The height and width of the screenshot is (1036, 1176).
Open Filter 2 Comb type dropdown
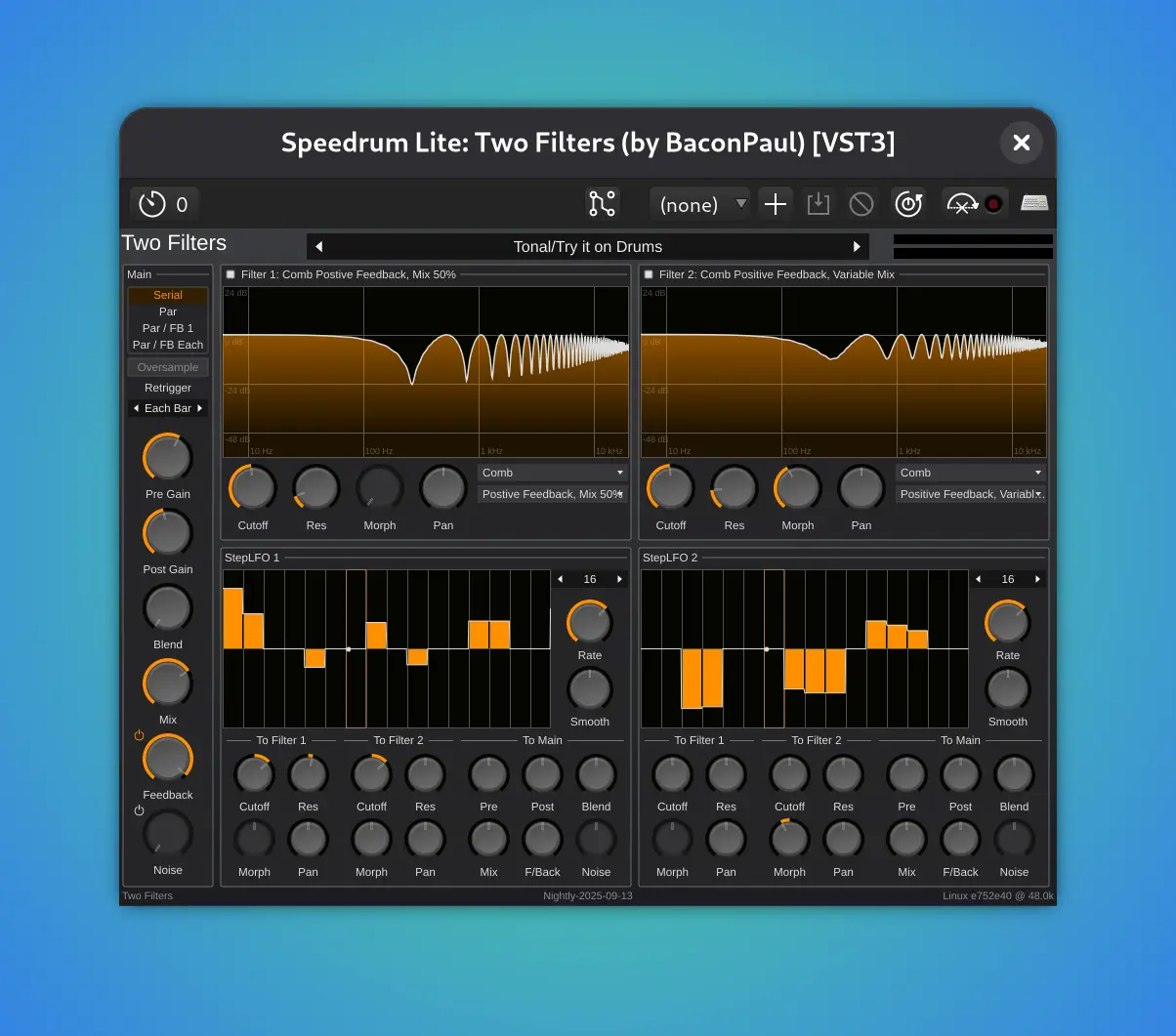[971, 473]
